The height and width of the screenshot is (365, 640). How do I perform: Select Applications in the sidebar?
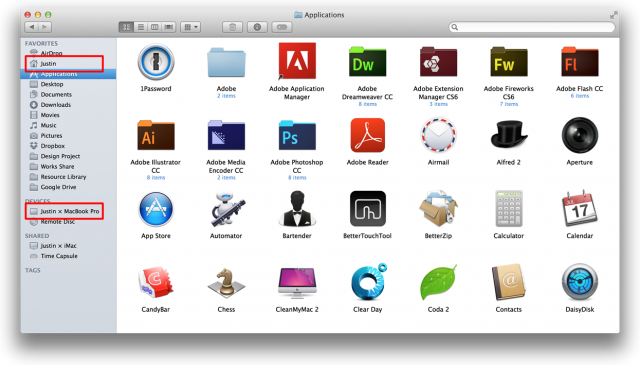coord(69,74)
